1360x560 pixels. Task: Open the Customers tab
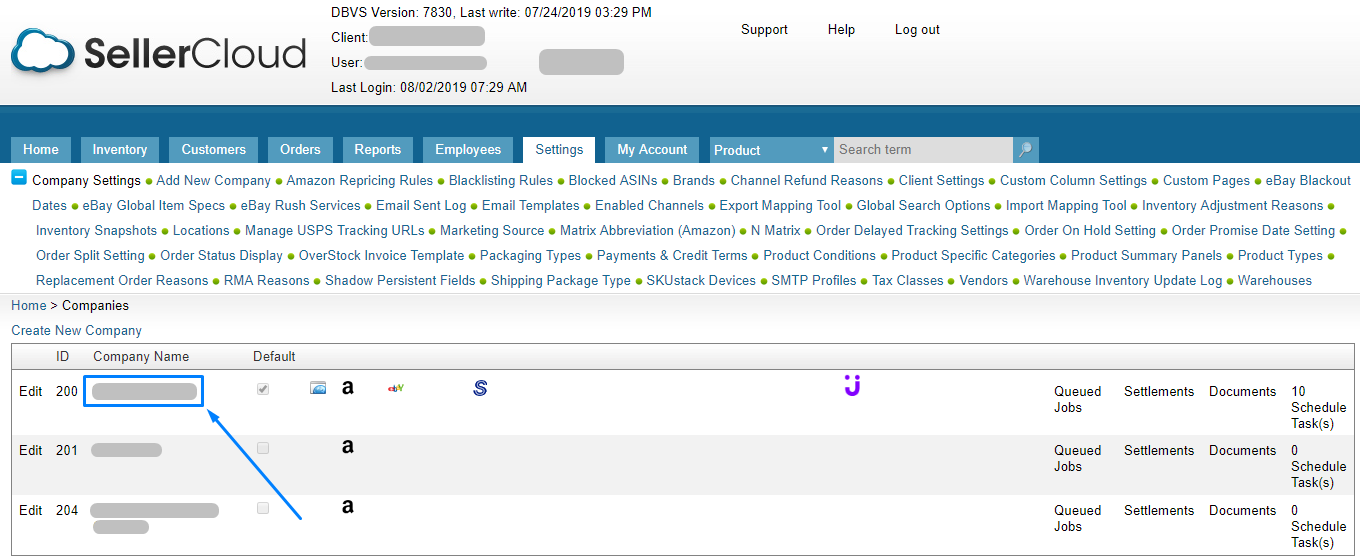(214, 150)
